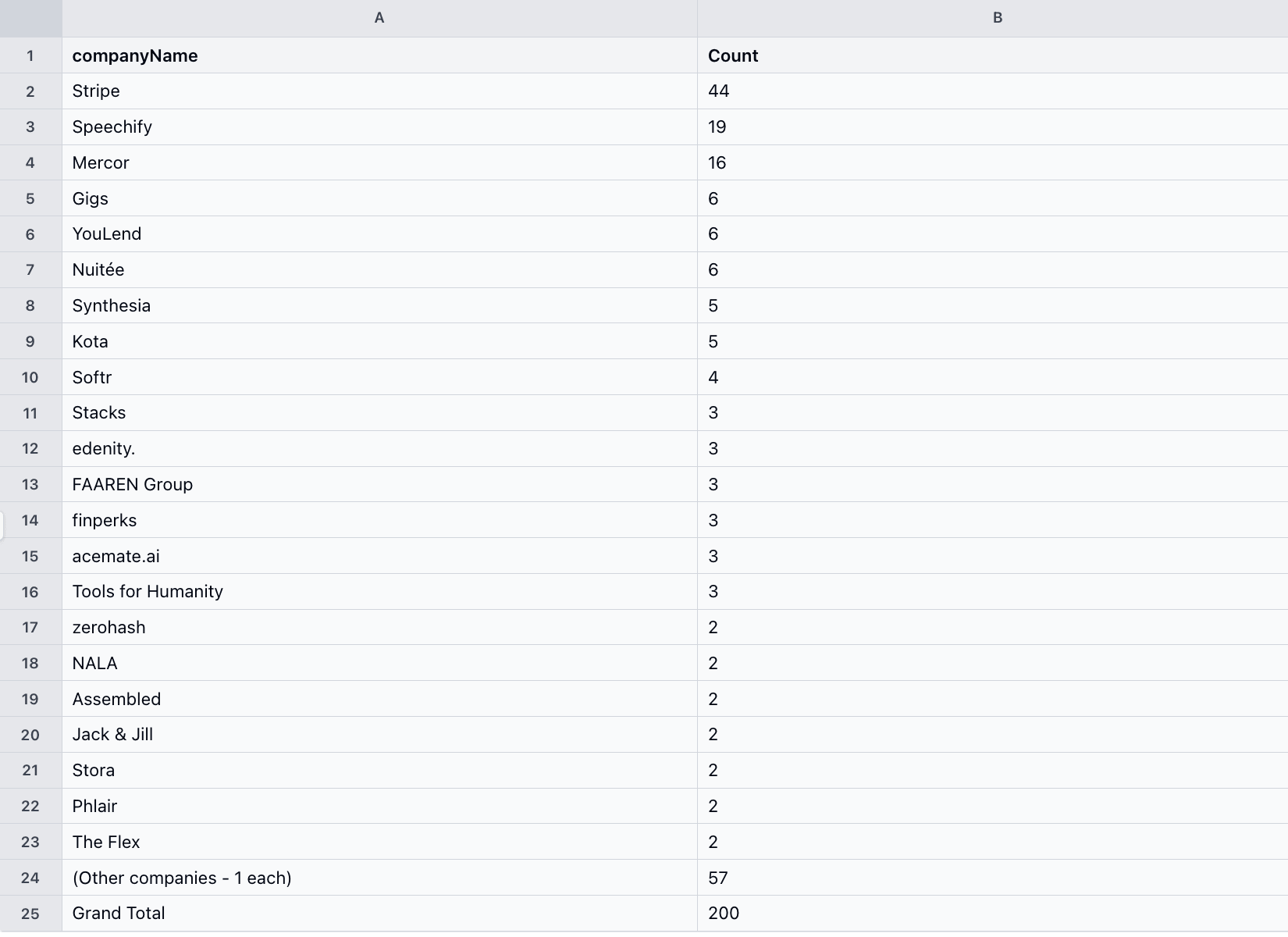This screenshot has width=1288, height=937.
Task: Select the Speechify cell
Action: click(x=379, y=127)
